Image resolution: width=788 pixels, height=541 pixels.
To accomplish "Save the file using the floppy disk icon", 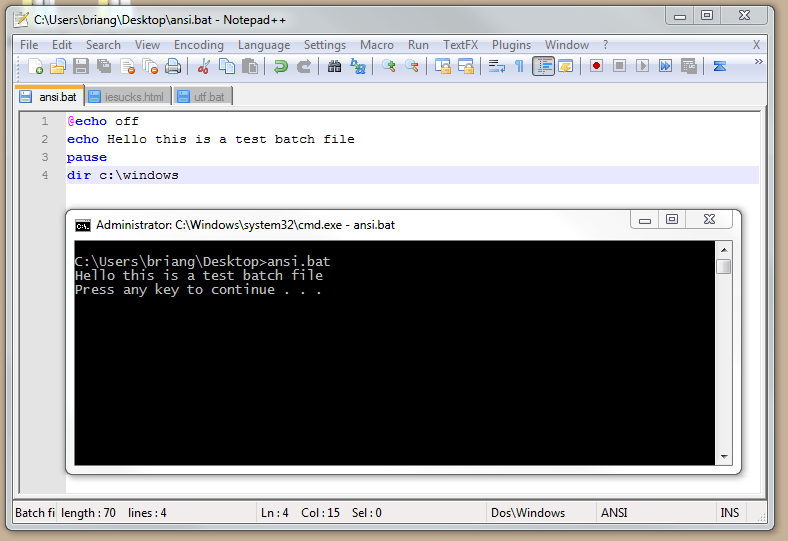I will (x=81, y=67).
